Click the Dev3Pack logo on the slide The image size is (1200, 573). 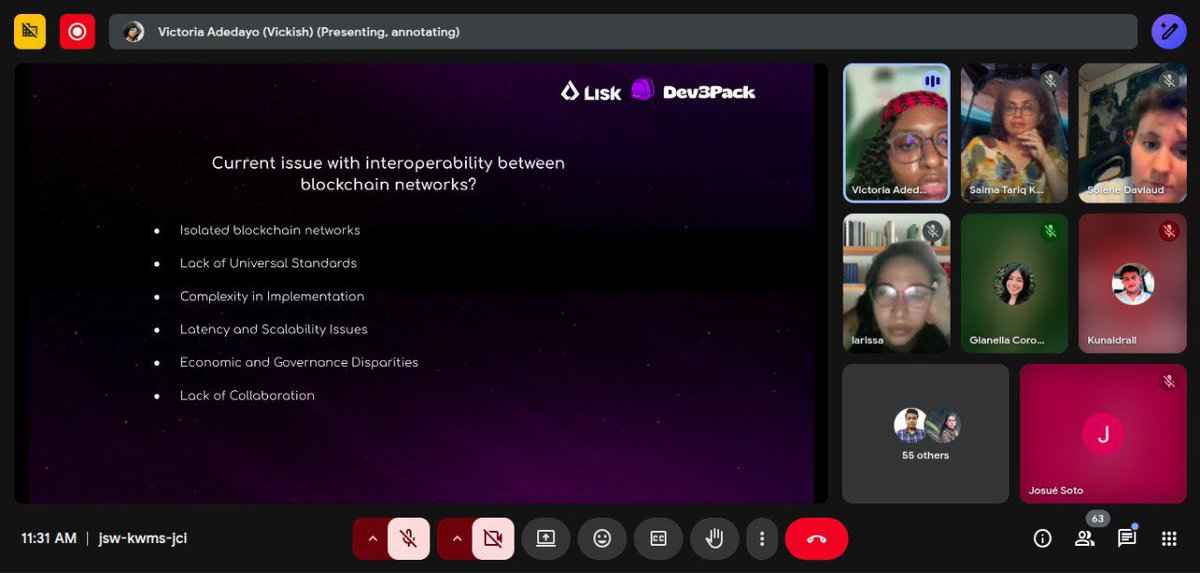[x=694, y=91]
